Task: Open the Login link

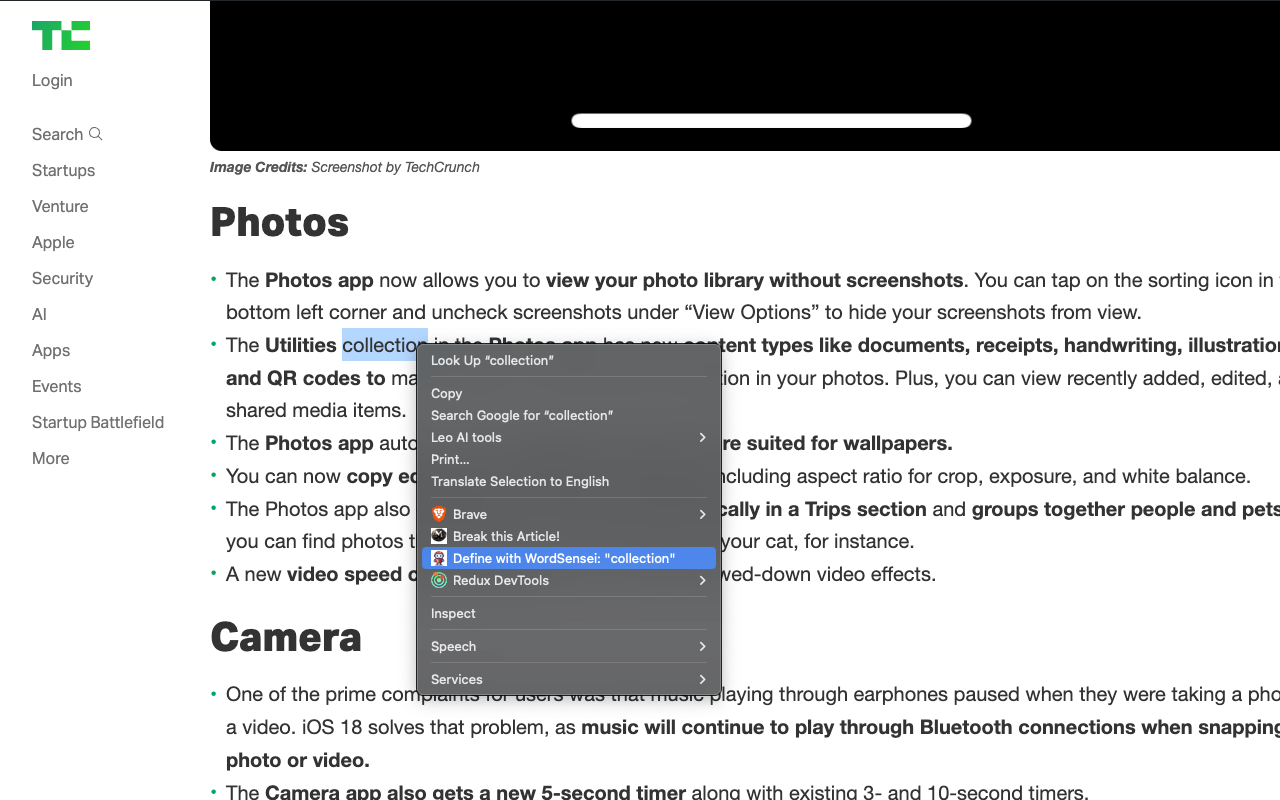Action: pyautogui.click(x=52, y=80)
